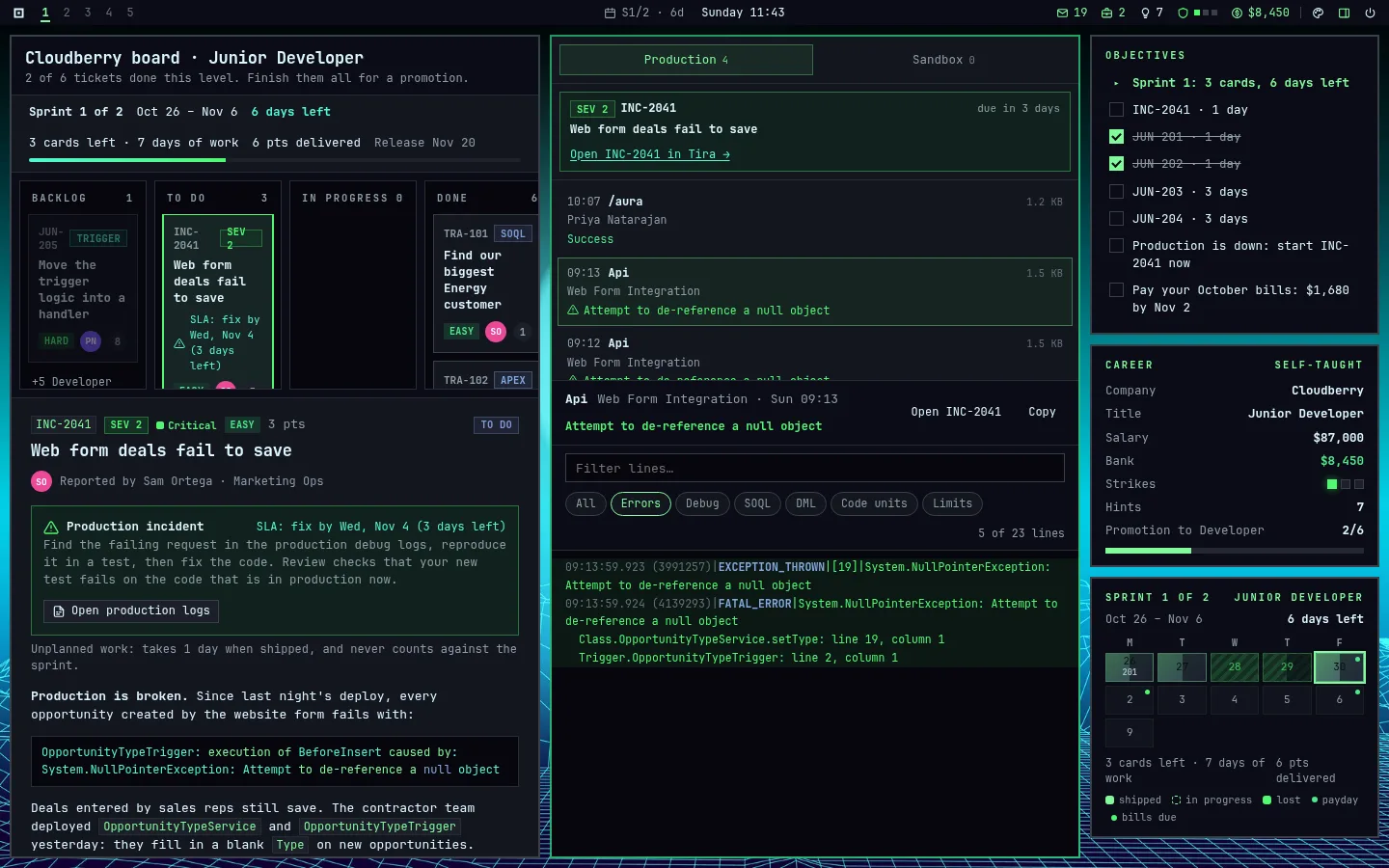Image resolution: width=1389 pixels, height=868 pixels.
Task: Open the briefcase icon showing 2
Action: [x=1106, y=13]
